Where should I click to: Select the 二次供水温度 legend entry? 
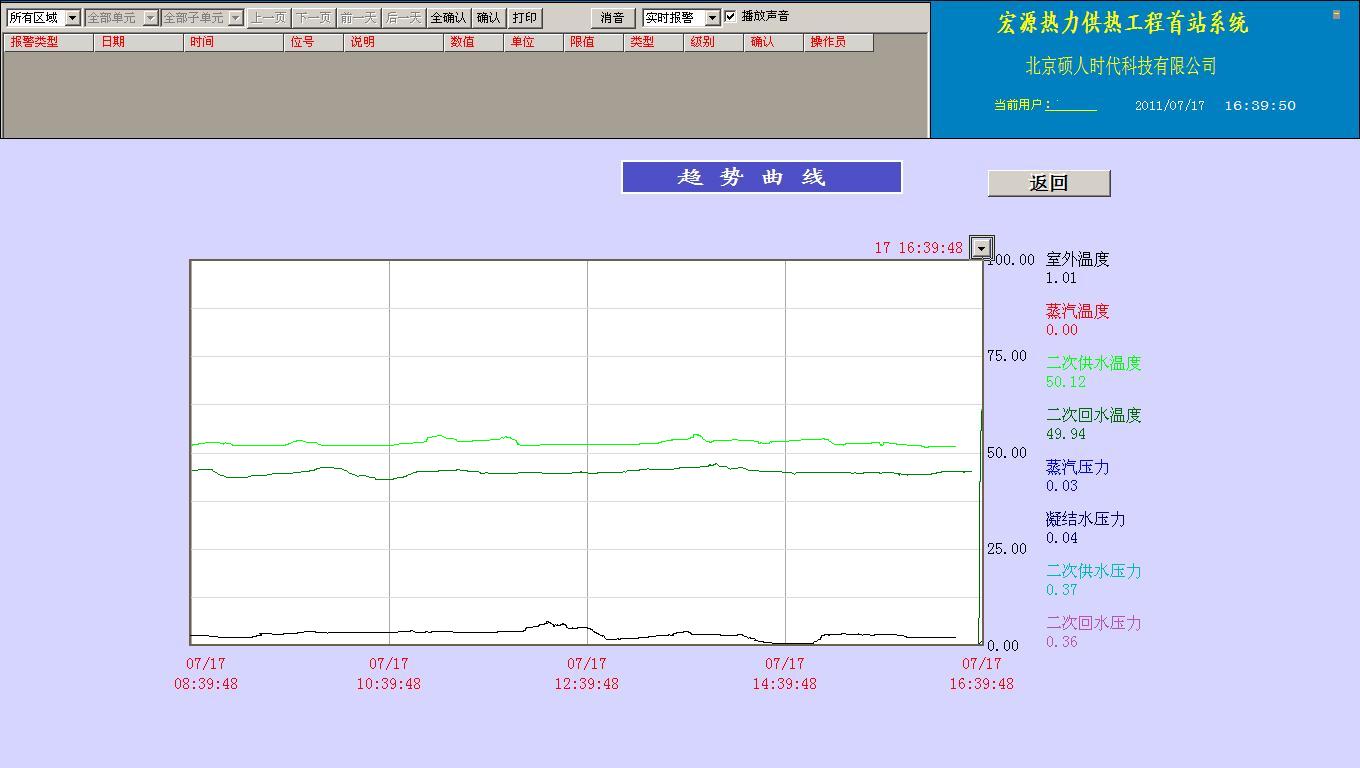click(x=1093, y=364)
